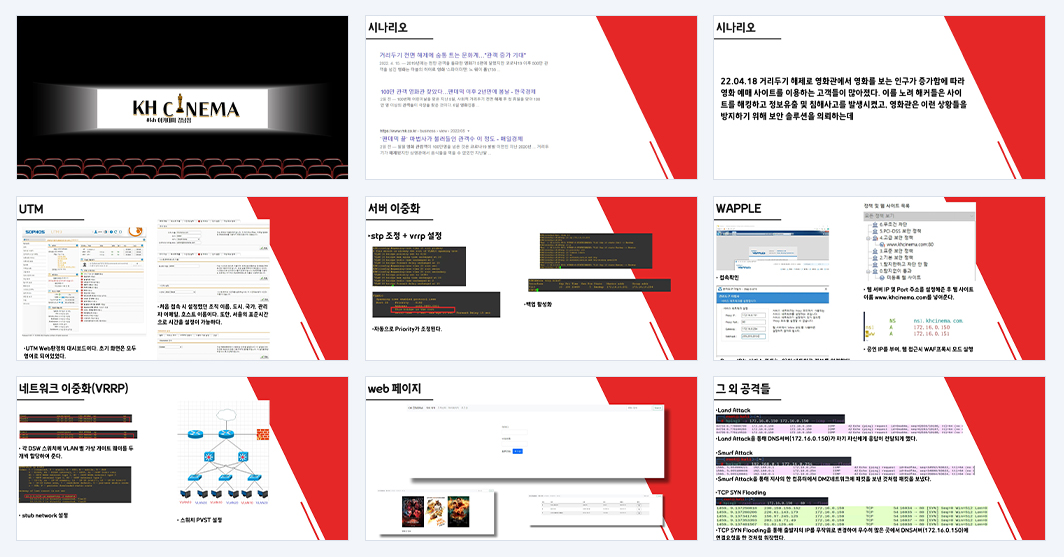1064x557 pixels.
Task: Click the '스위치 PVST 설정' caption
Action: click(x=200, y=520)
